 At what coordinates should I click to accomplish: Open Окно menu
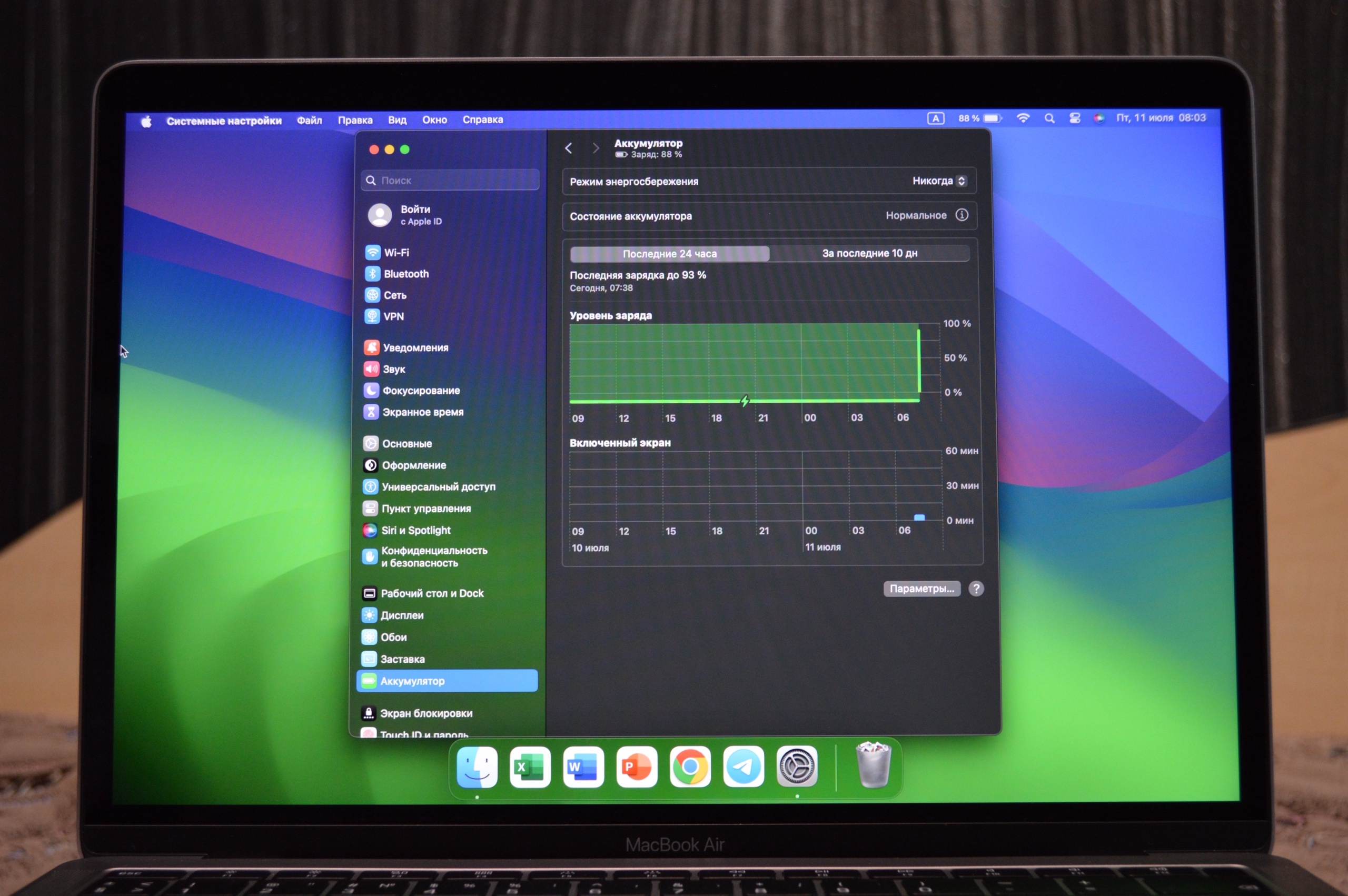(435, 120)
